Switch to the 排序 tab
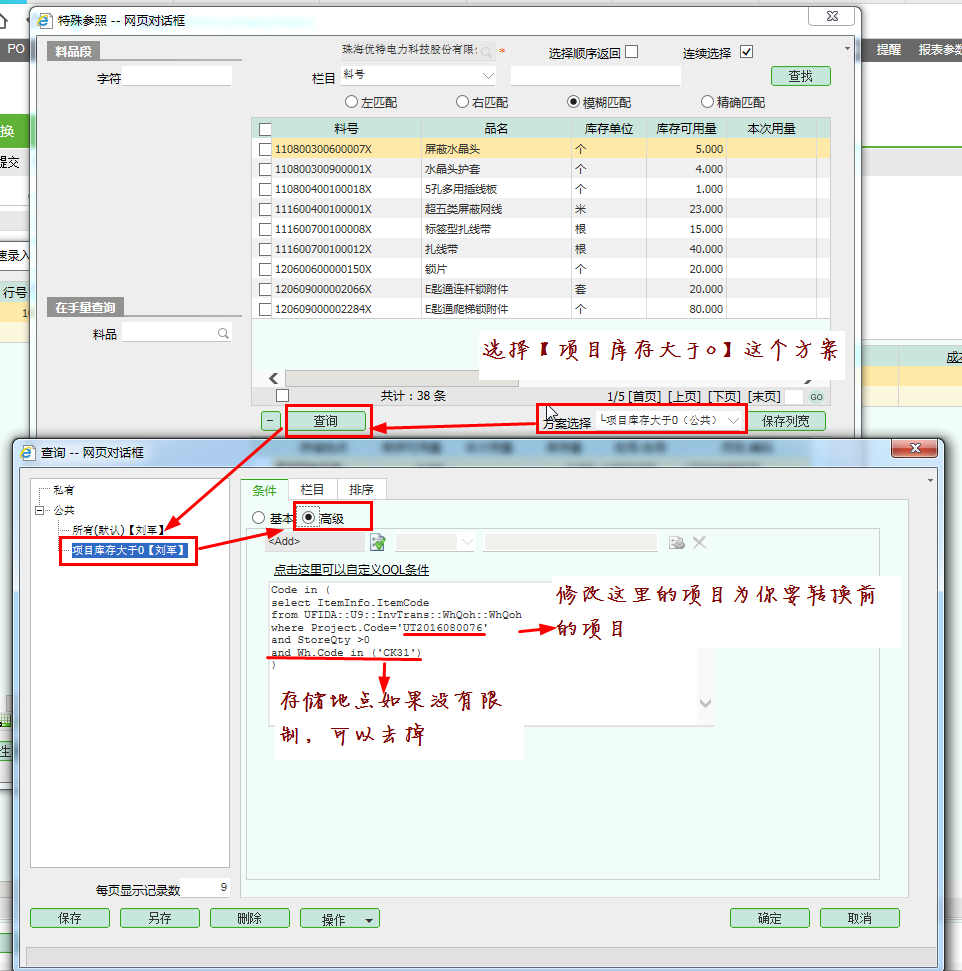The height and width of the screenshot is (971, 962). 361,489
